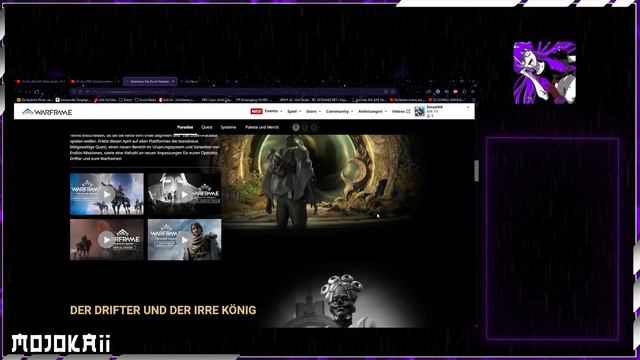Open the Events dropdown menu
Viewport: 640px width, 360px height.
coord(273,111)
